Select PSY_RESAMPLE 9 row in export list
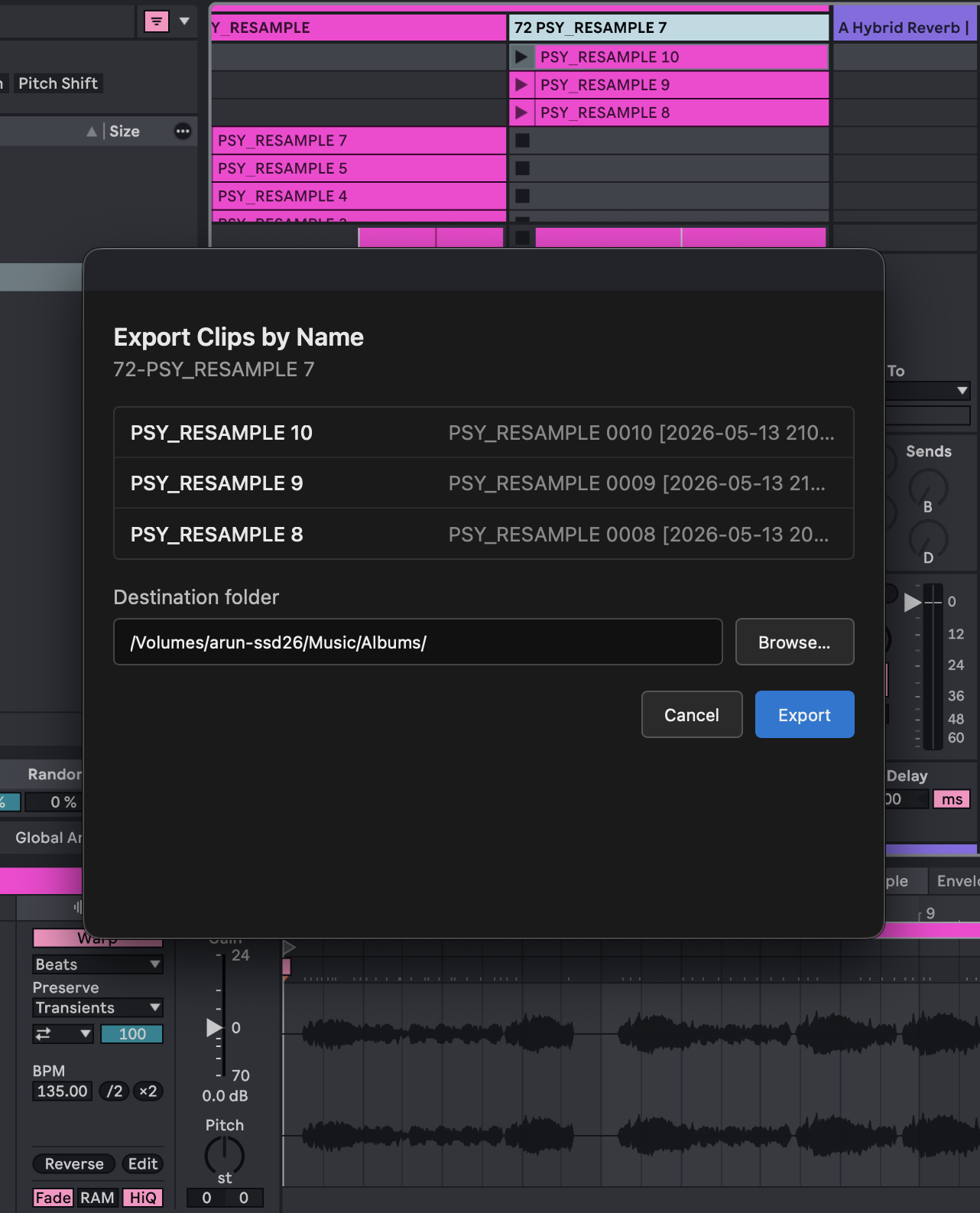 point(484,483)
